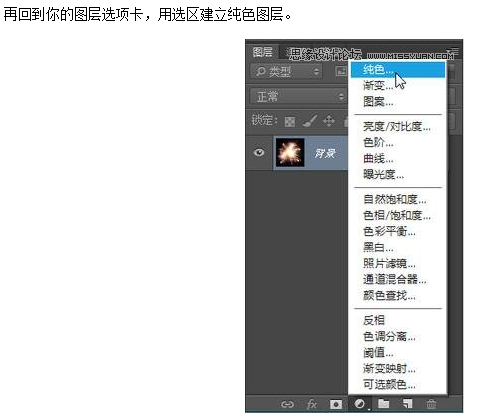Delete layer trash icon
This screenshot has height=413, width=478.
point(431,404)
